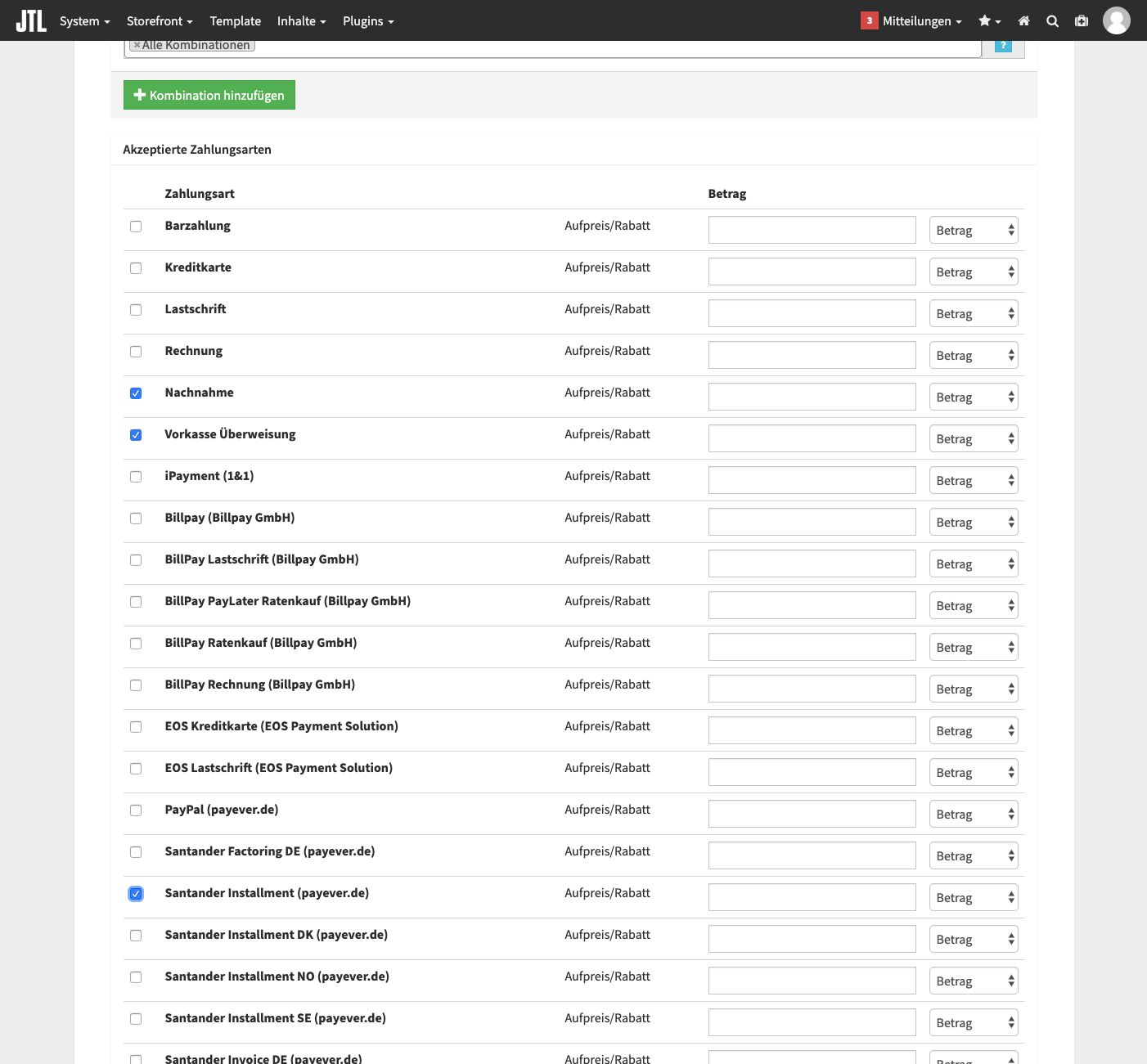The image size is (1147, 1064).
Task: Go to home via house icon
Action: (x=1023, y=20)
